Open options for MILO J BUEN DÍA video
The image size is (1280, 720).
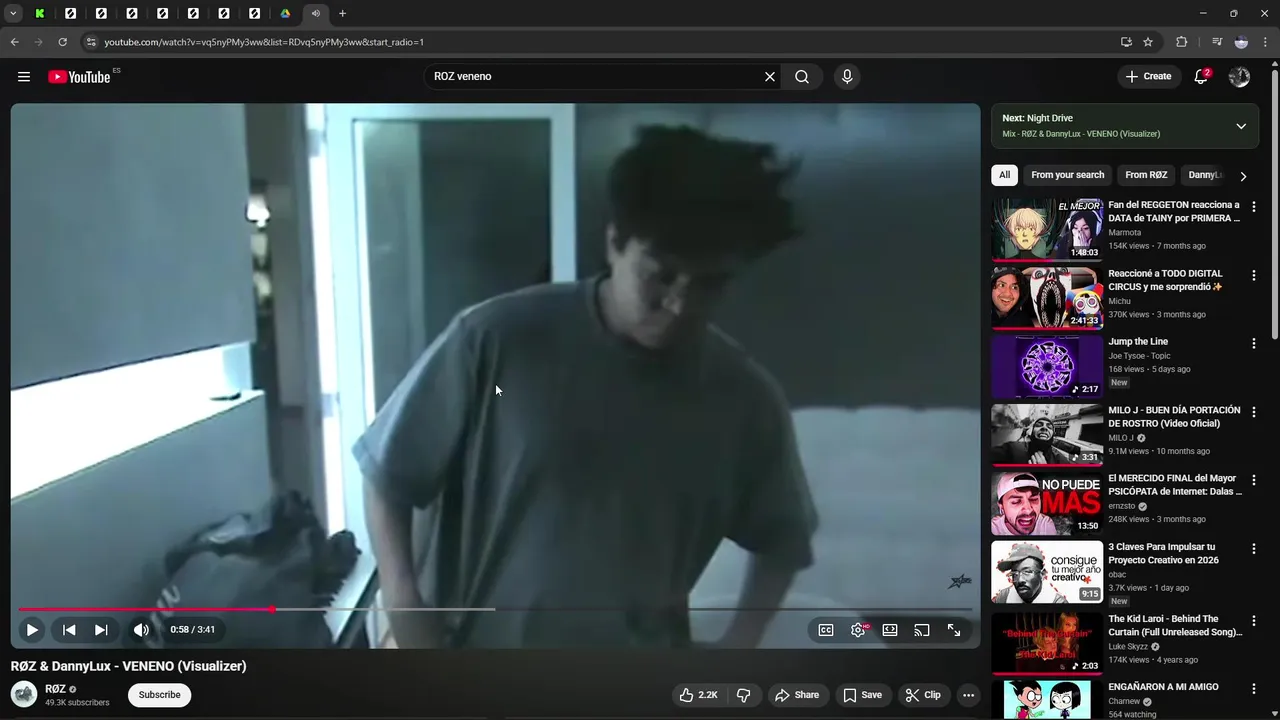click(x=1254, y=412)
